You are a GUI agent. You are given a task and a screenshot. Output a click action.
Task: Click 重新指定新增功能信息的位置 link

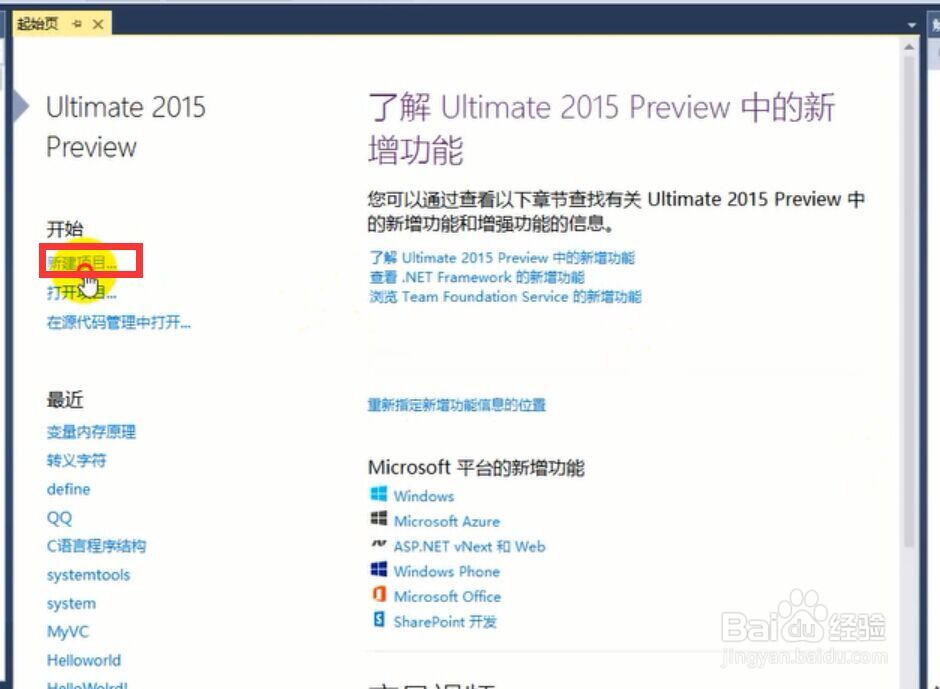point(456,405)
